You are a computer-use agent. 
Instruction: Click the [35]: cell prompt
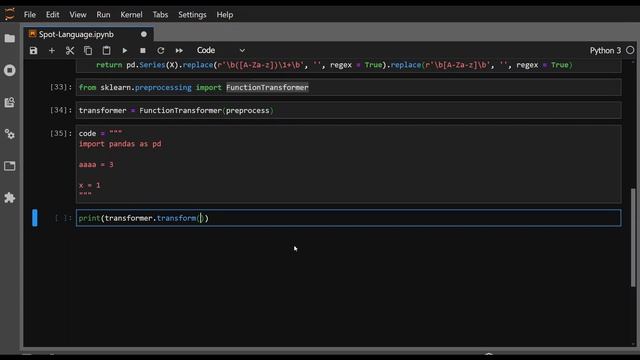pos(61,133)
